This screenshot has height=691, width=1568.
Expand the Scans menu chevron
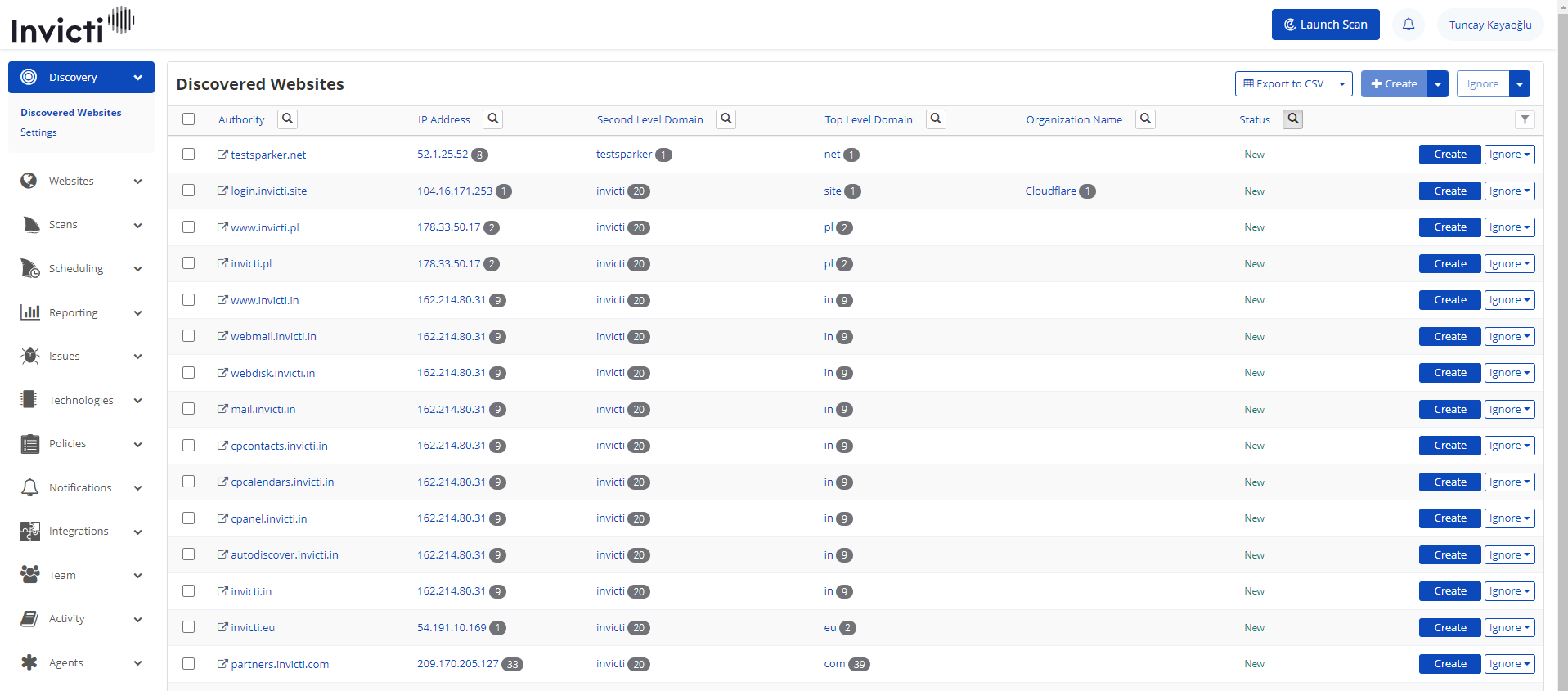coord(138,226)
